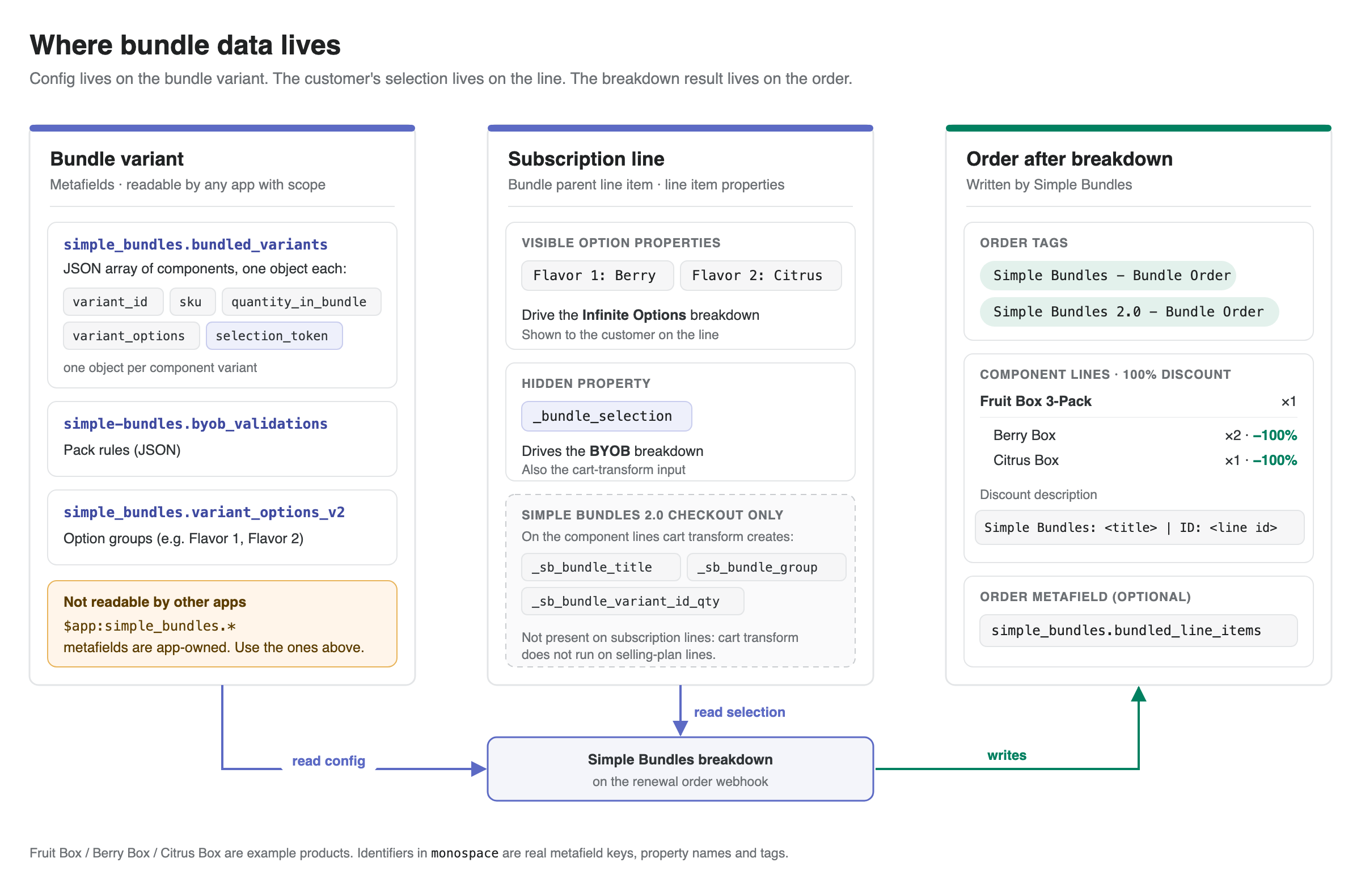
Task: Click simple-bundles.byob_validations key
Action: (195, 424)
